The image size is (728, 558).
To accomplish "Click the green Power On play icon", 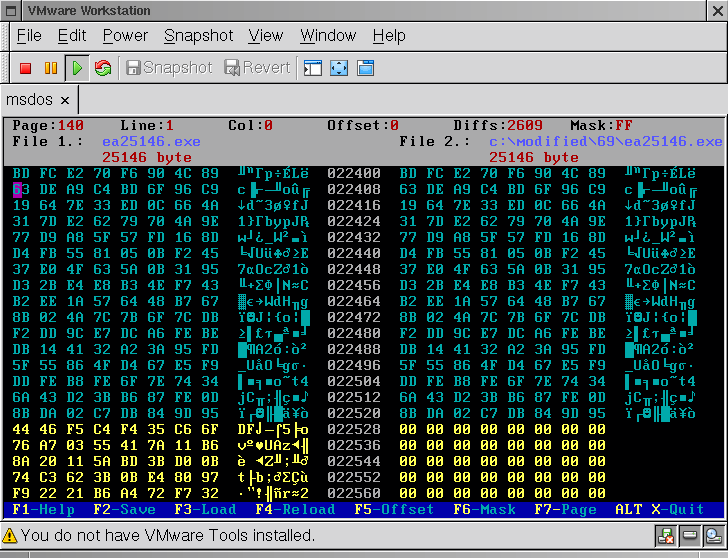I will click(77, 68).
